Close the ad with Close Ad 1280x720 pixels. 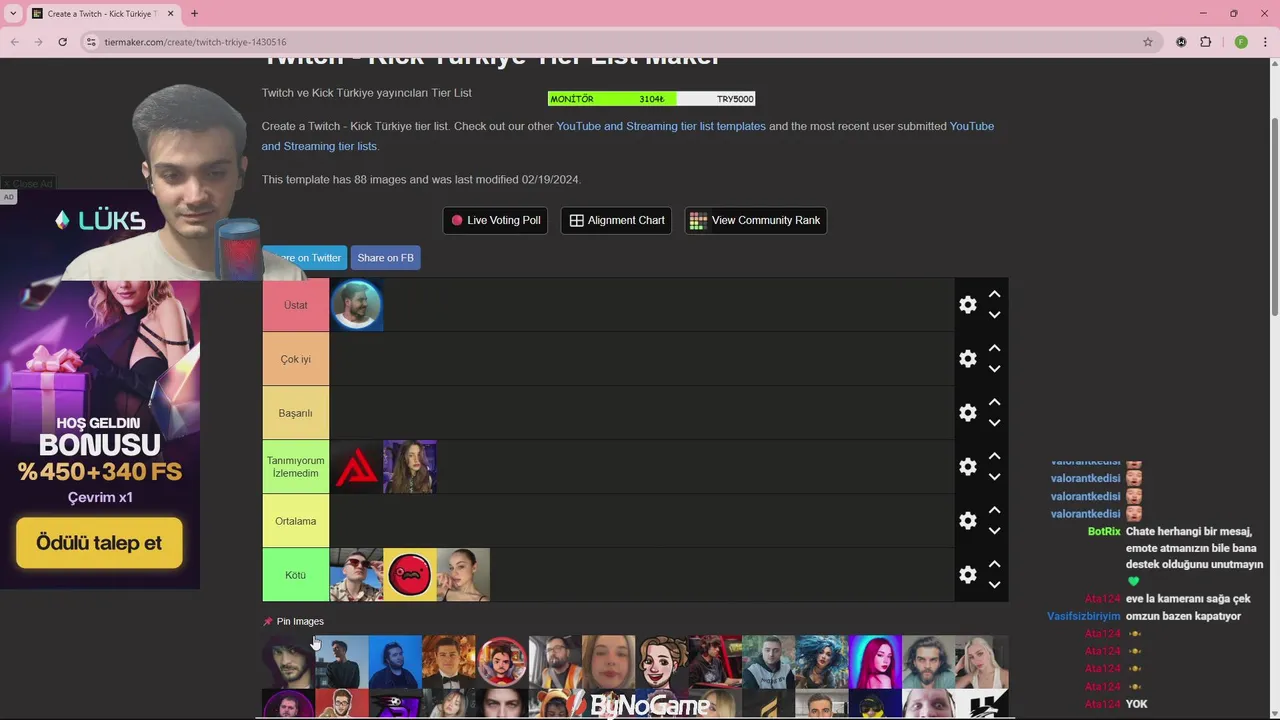click(x=27, y=184)
